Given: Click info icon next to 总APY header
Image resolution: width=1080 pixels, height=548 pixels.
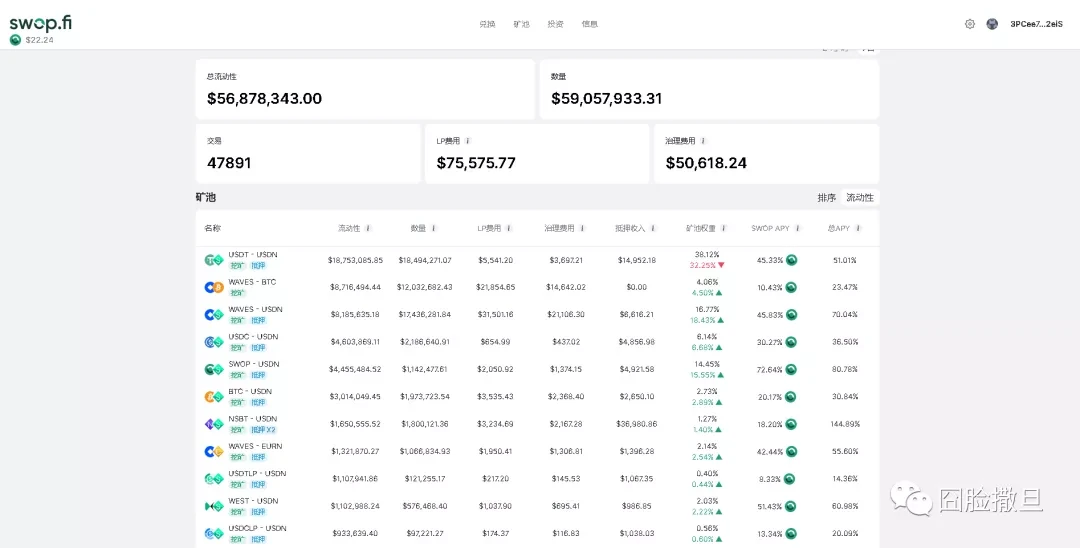Looking at the screenshot, I should [x=858, y=228].
